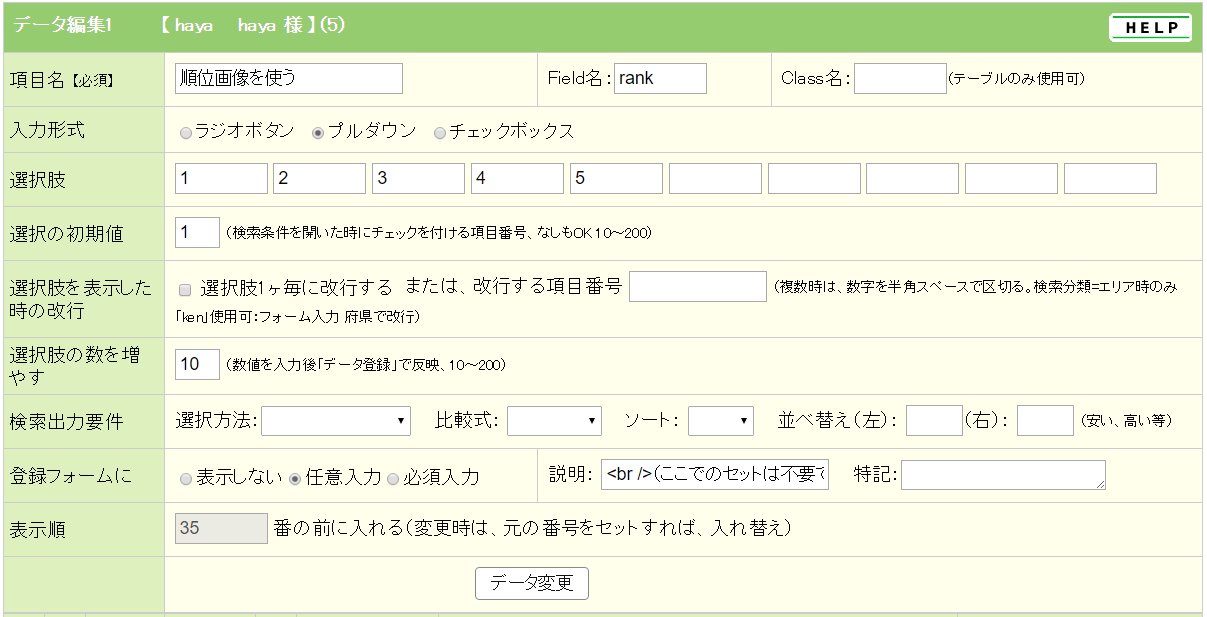The height and width of the screenshot is (617, 1207).
Task: Click the データ変更 submit button
Action: click(531, 583)
